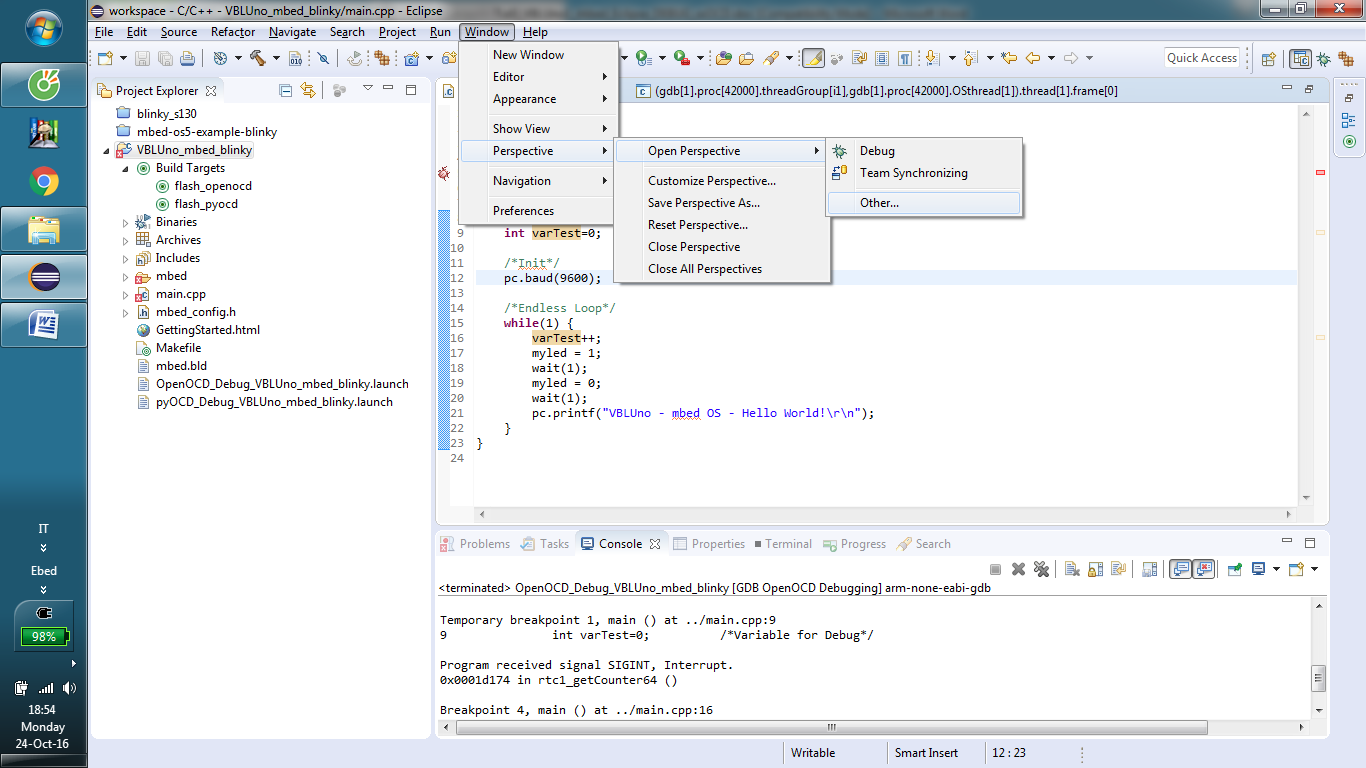
Task: Toggle Link with Editor in Project Explorer
Action: click(x=308, y=90)
